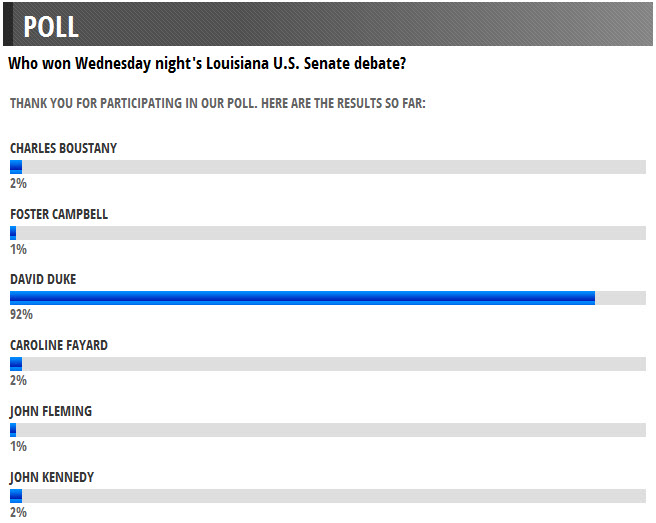Select the Caroline Fayard name label

59,345
